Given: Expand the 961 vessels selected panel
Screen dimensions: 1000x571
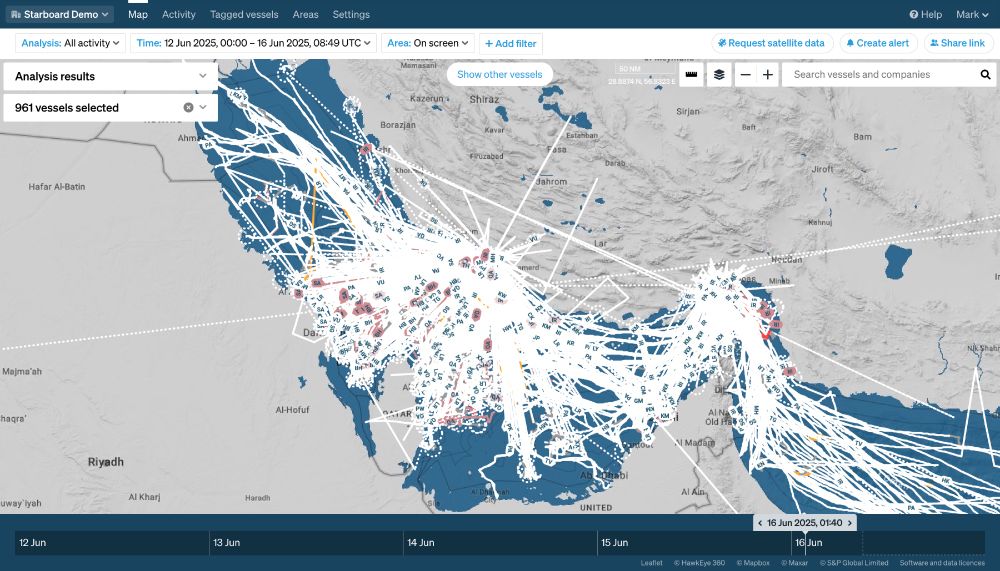Looking at the screenshot, I should [203, 107].
